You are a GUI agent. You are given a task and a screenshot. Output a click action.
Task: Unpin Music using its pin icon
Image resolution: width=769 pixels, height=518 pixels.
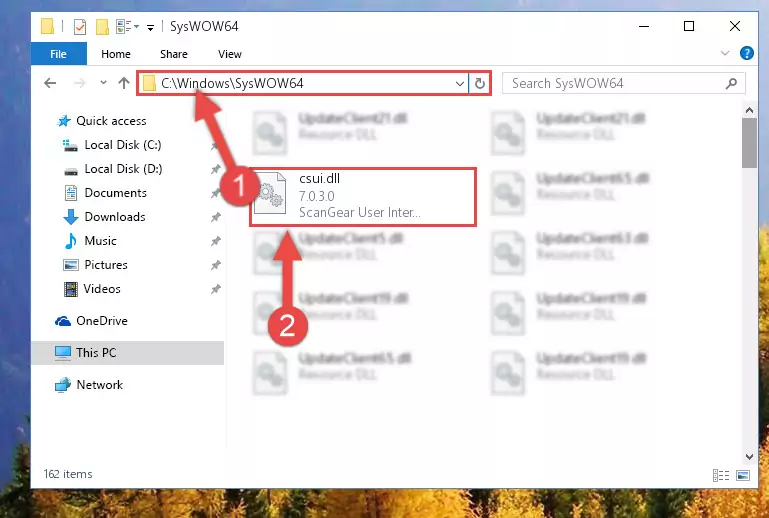pyautogui.click(x=215, y=241)
